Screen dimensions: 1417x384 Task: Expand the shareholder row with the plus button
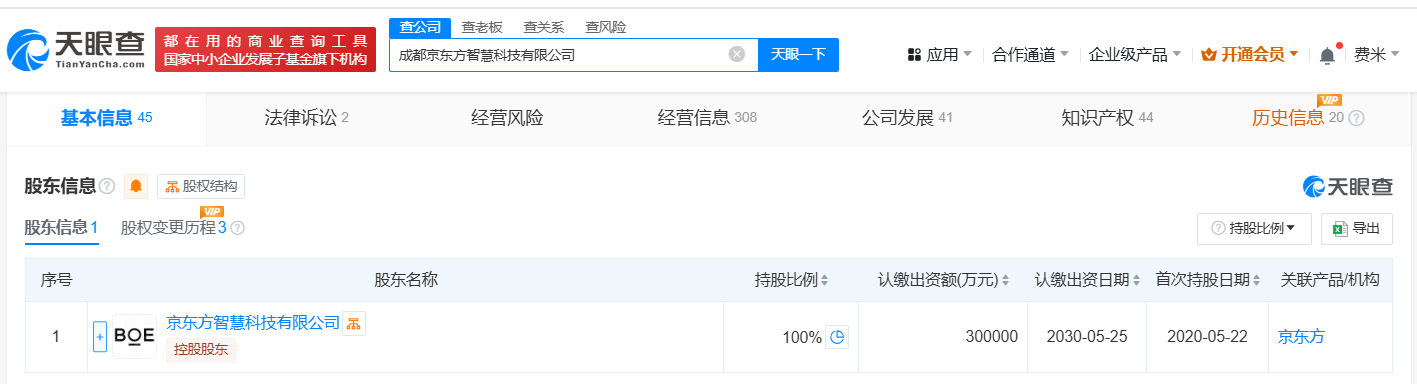click(x=99, y=337)
